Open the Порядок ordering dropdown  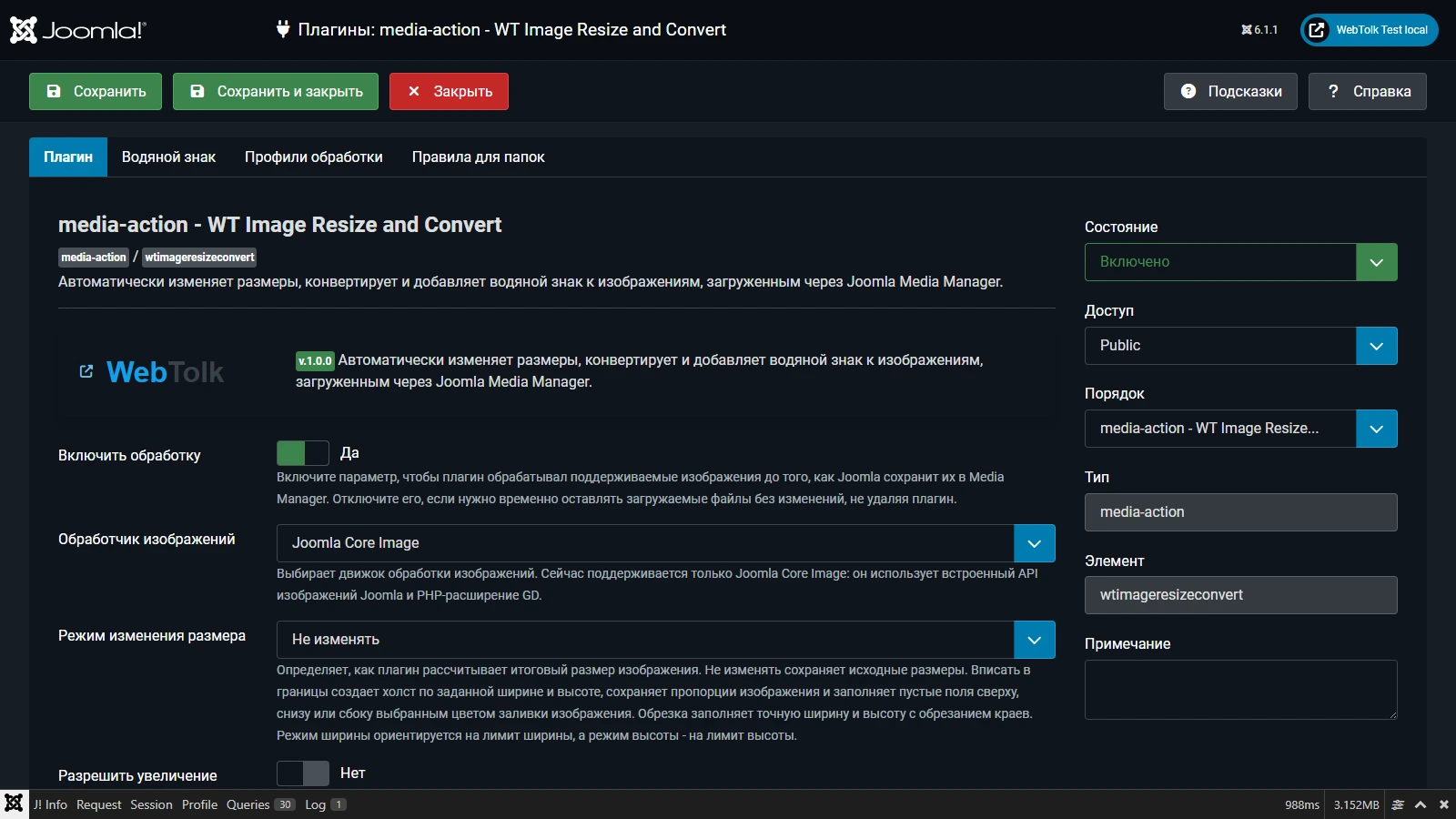1241,429
